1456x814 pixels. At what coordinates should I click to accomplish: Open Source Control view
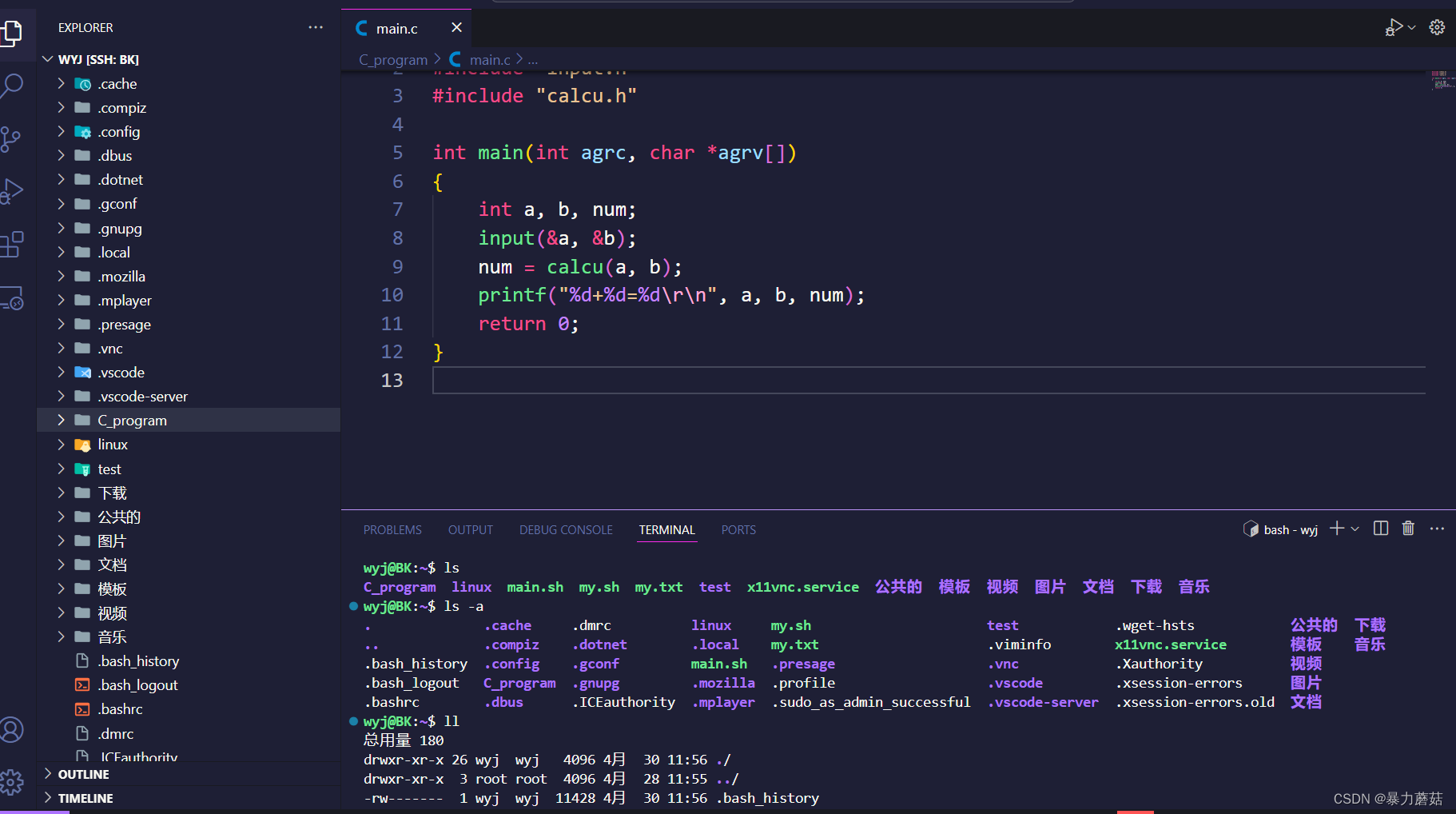click(x=10, y=139)
